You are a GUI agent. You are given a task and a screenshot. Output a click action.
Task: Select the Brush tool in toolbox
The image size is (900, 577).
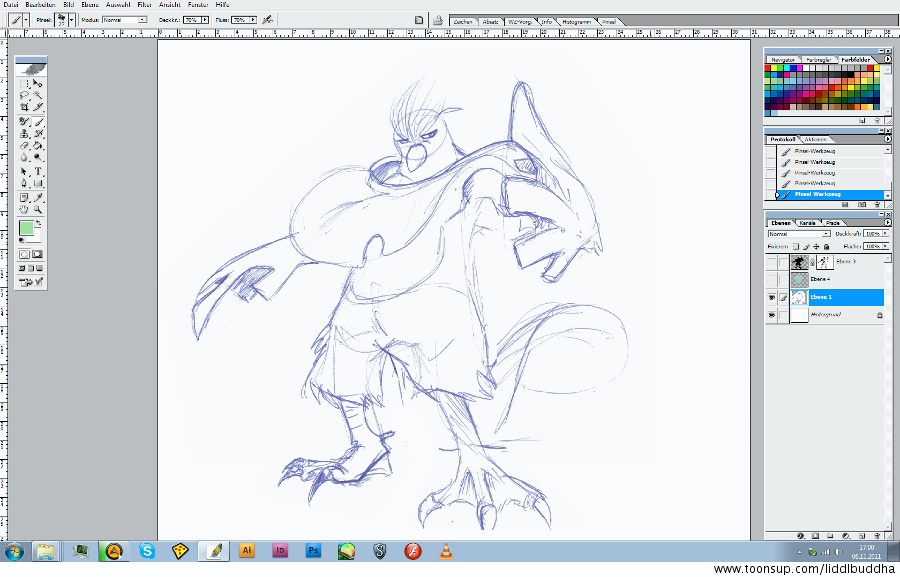click(38, 121)
